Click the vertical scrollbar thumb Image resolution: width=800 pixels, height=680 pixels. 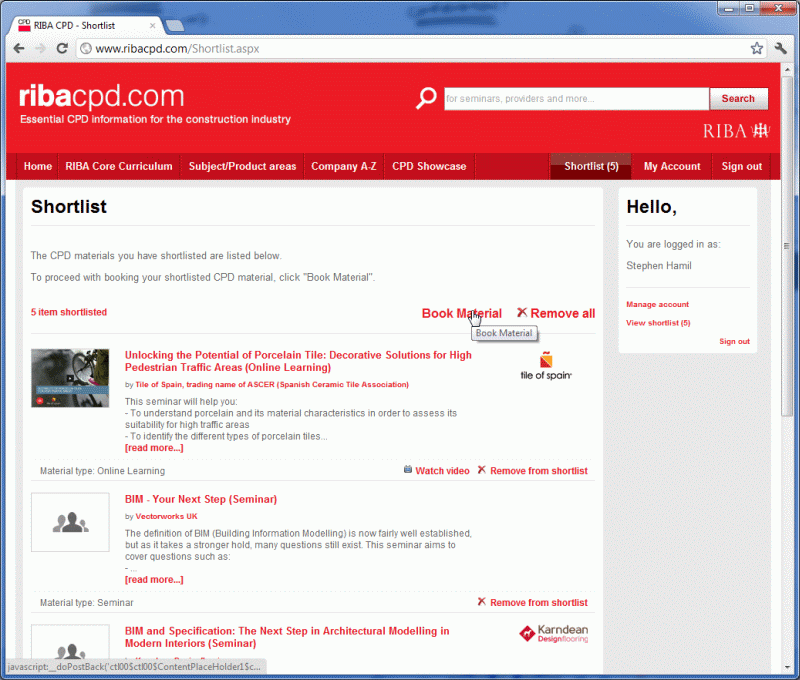click(x=786, y=245)
